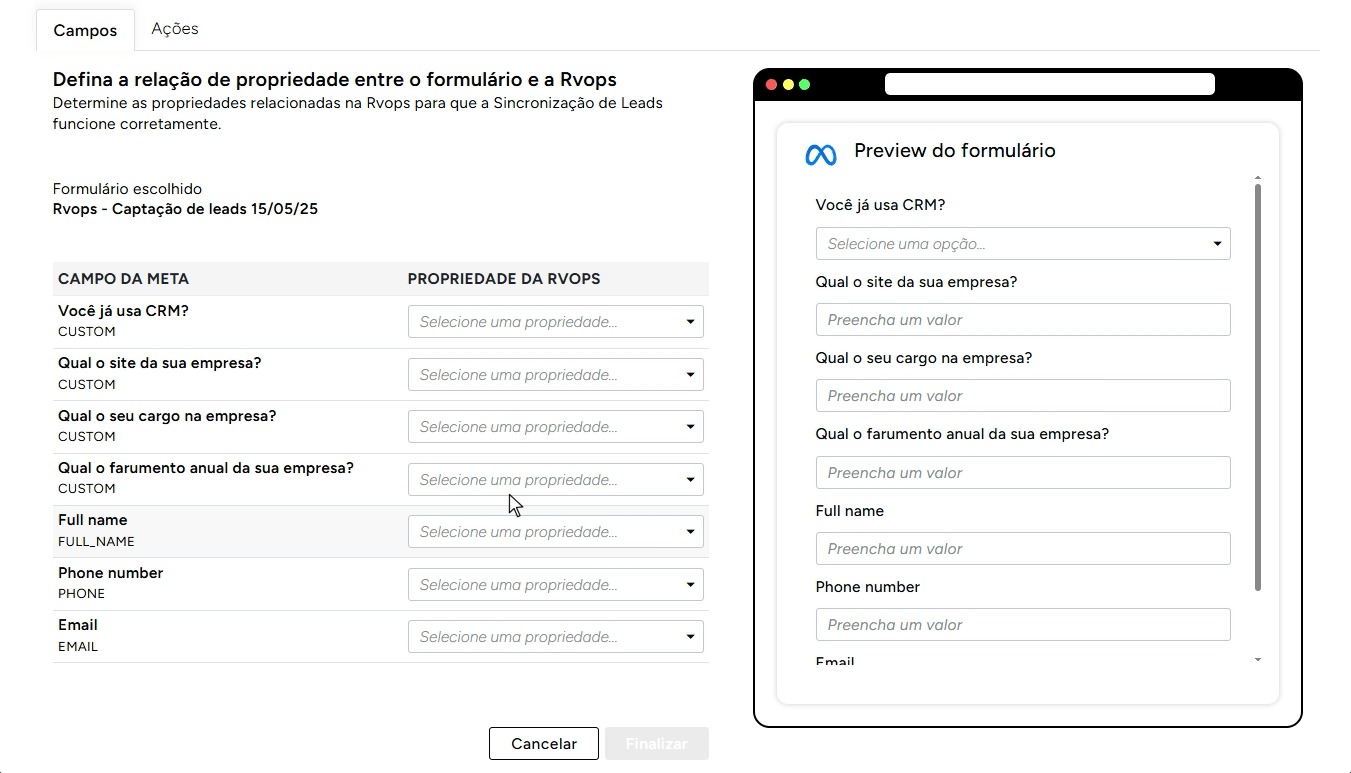Click the preview scrollbar down arrow

point(1257,660)
